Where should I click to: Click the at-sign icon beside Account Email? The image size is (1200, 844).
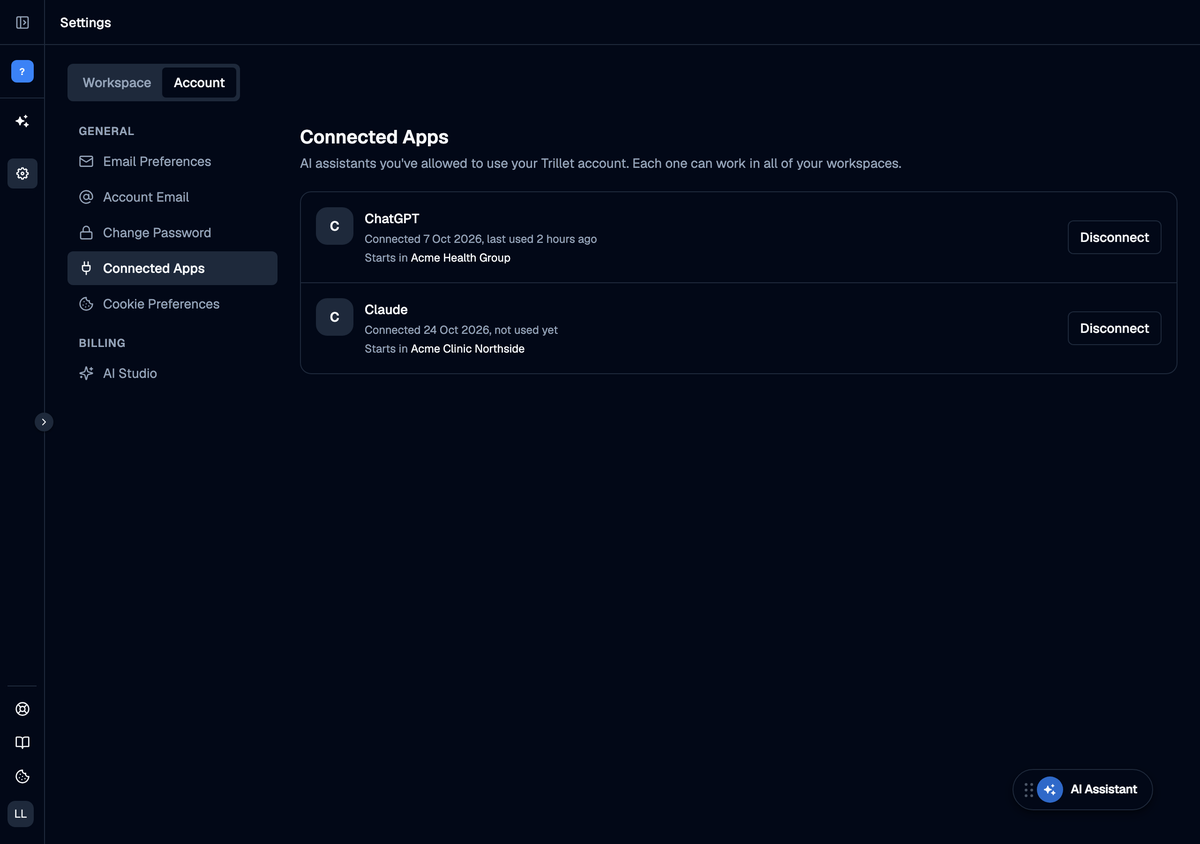pyautogui.click(x=86, y=197)
